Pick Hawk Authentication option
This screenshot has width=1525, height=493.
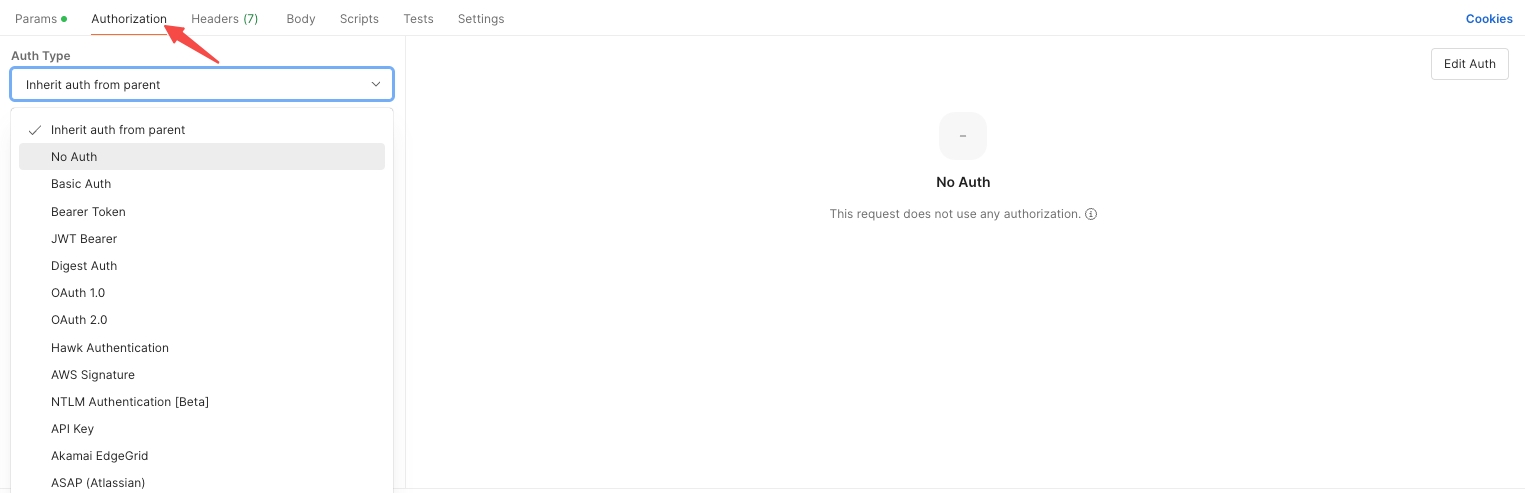click(x=202, y=348)
